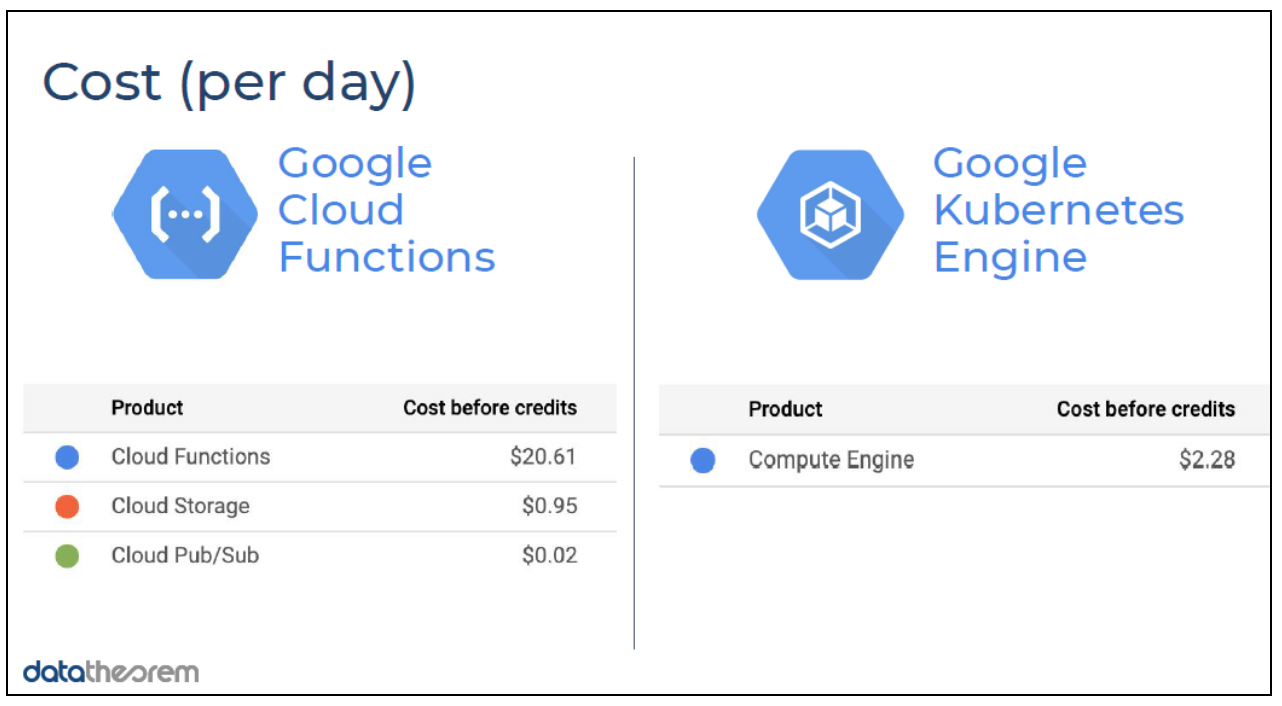Click the $20.61 cost value

tap(543, 457)
